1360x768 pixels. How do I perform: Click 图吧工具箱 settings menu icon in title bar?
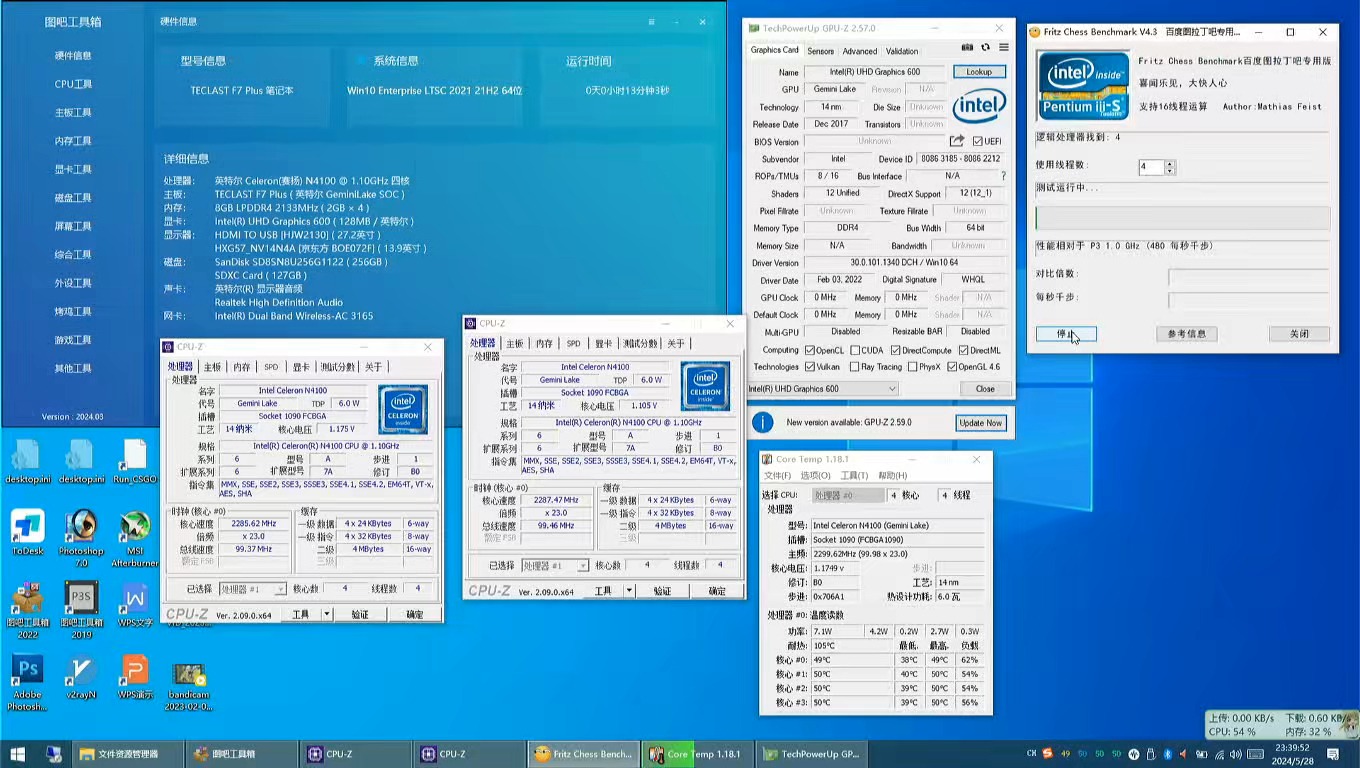click(x=652, y=21)
